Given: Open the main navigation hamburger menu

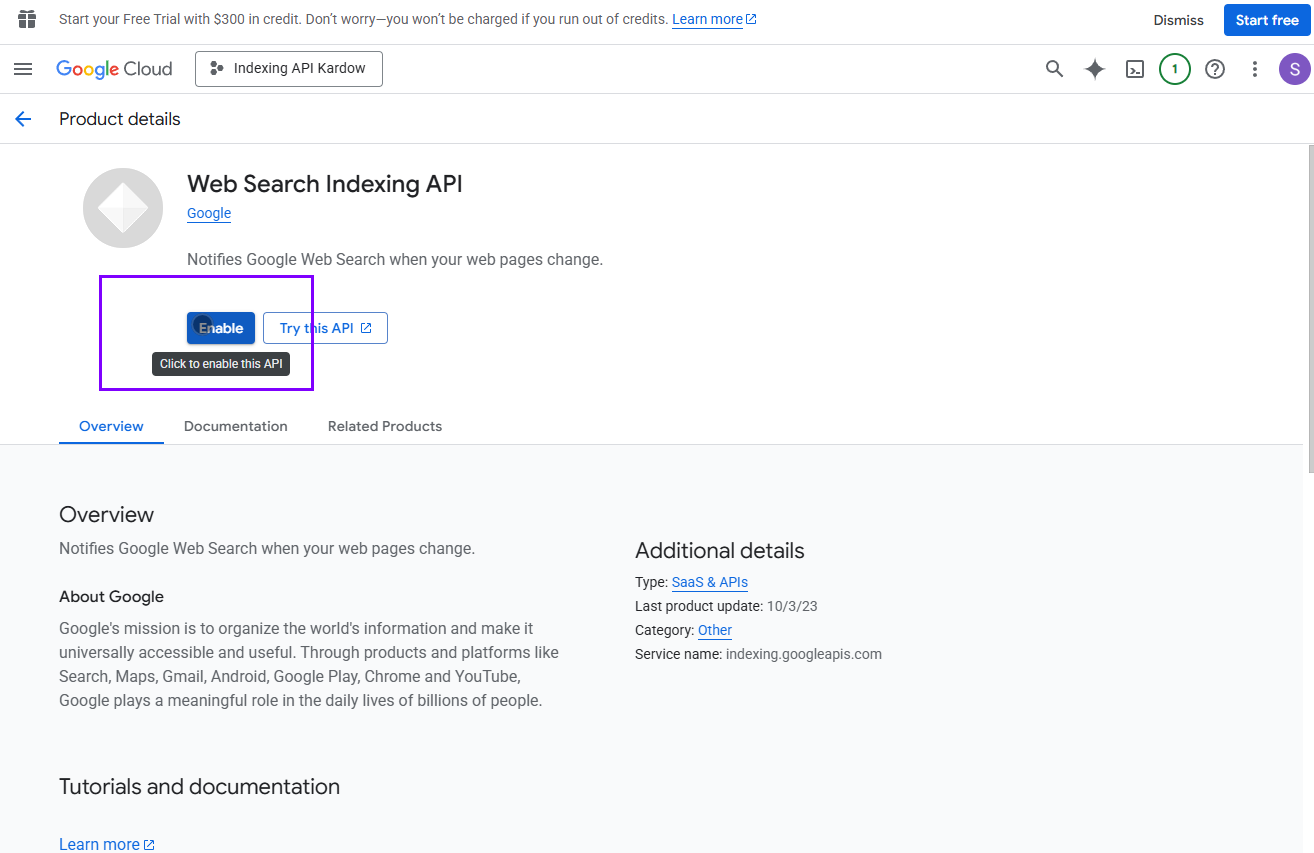Looking at the screenshot, I should (23, 69).
